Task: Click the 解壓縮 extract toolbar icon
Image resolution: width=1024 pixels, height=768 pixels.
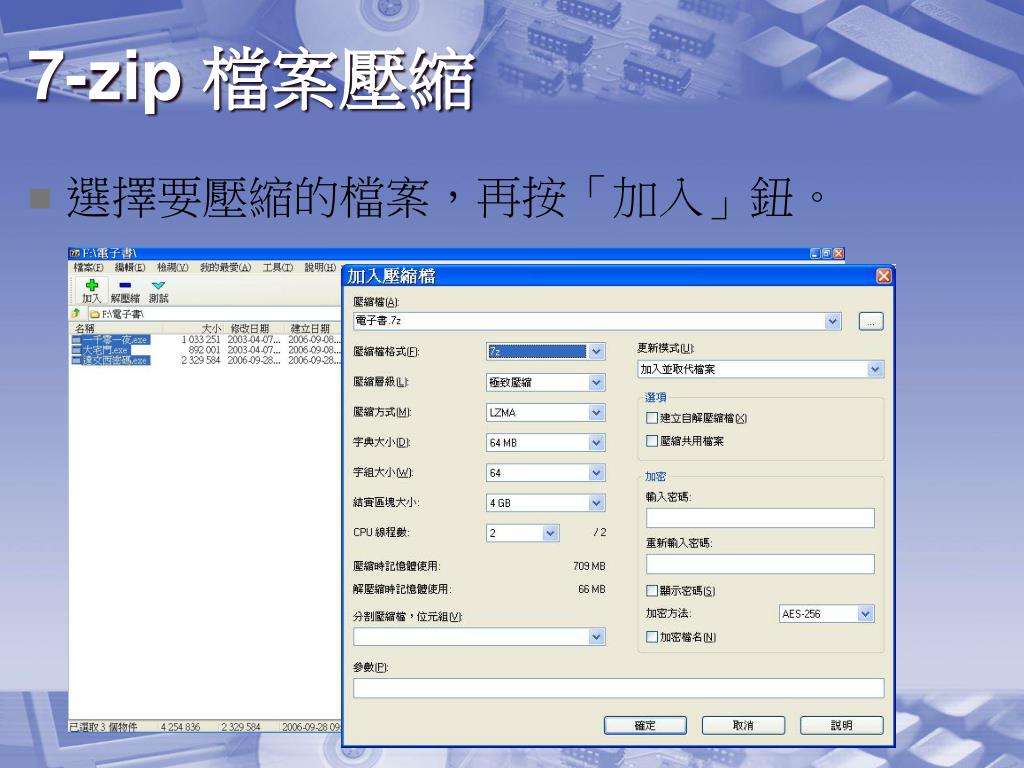Action: click(125, 291)
